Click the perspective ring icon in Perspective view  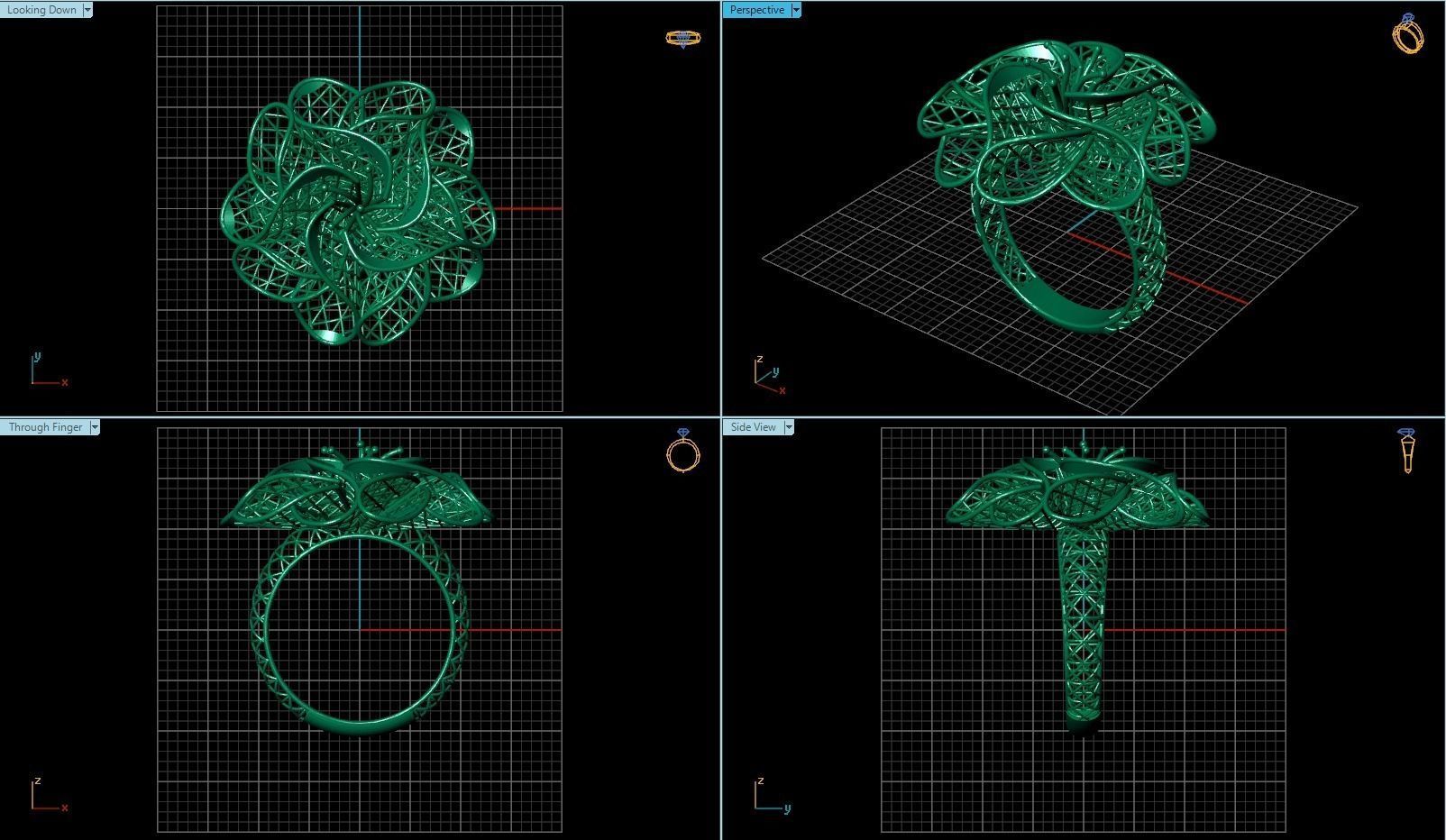coord(1408,33)
